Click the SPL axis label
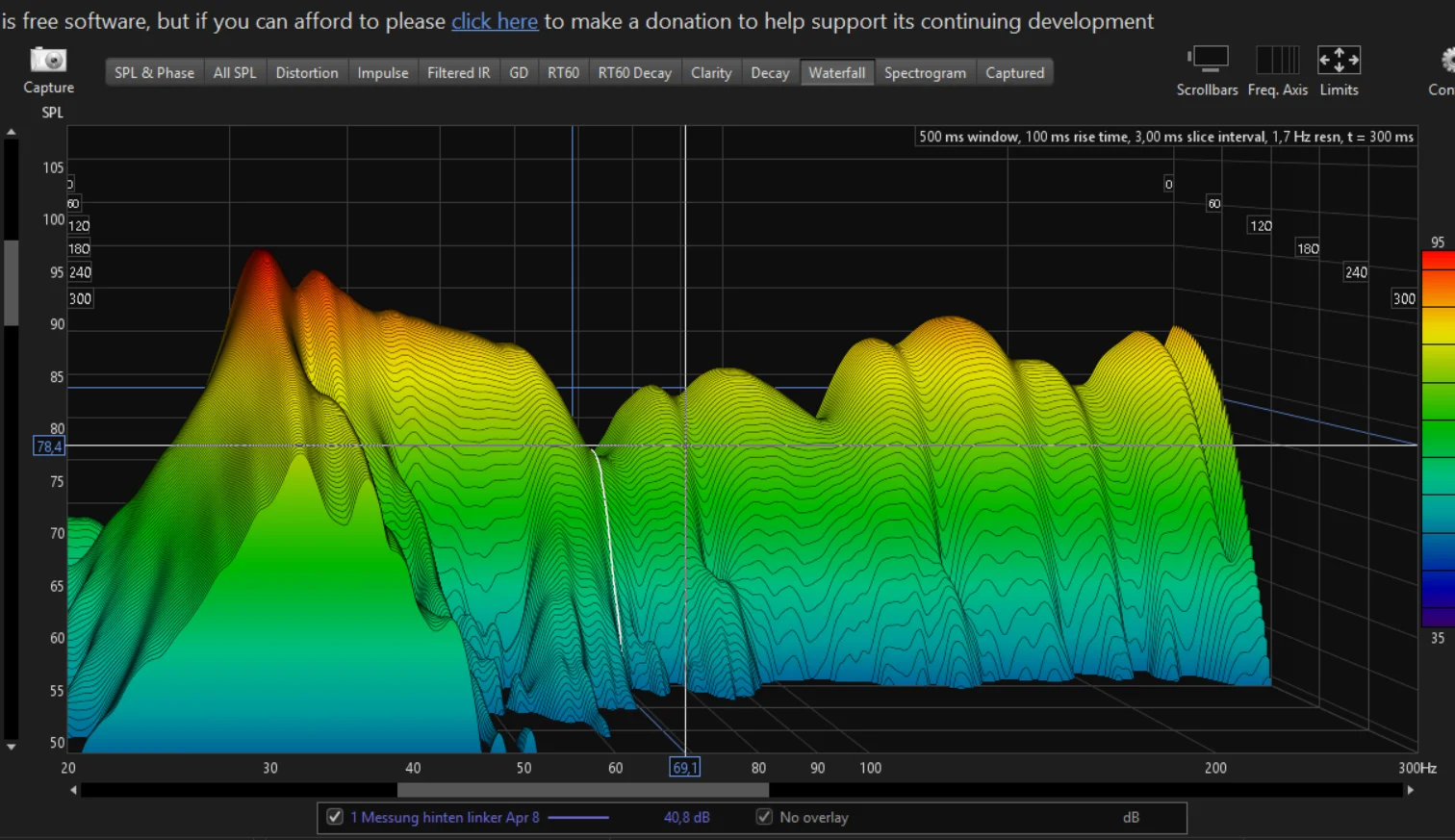Viewport: 1455px width, 840px height. pyautogui.click(x=53, y=113)
